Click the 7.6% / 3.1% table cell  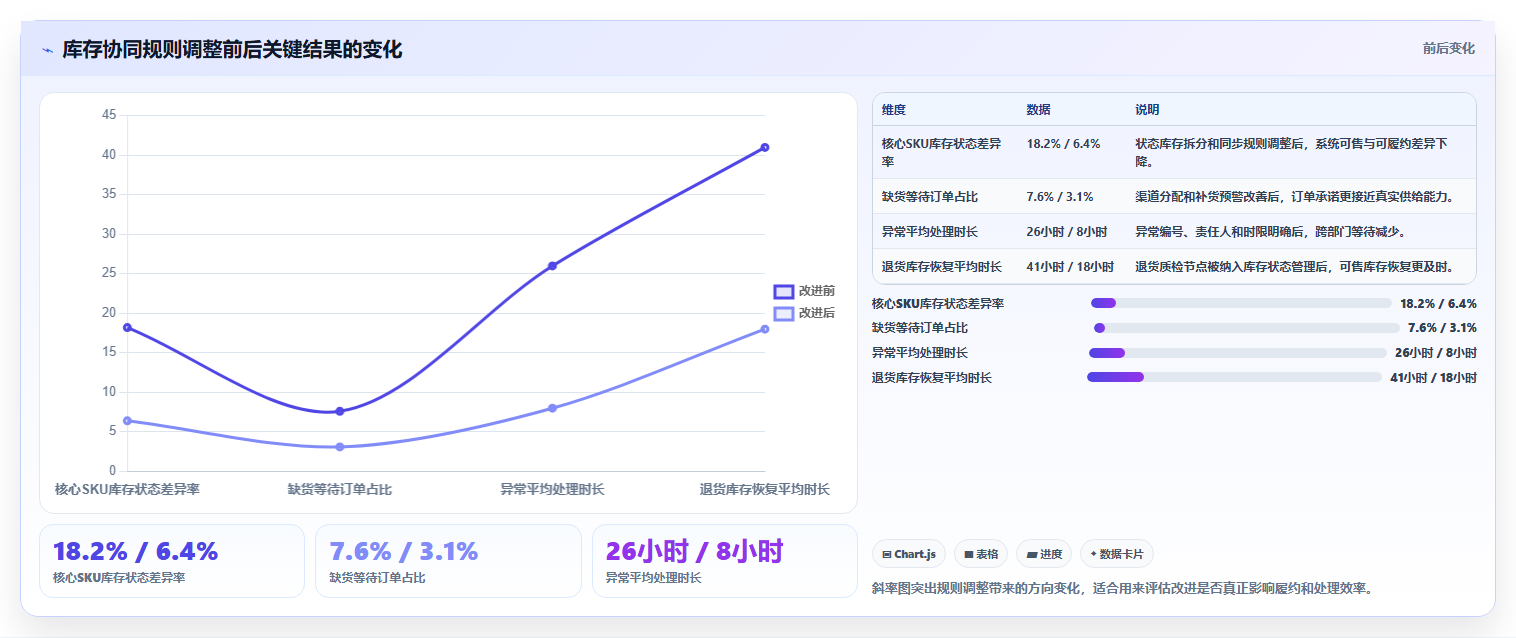(x=1059, y=196)
